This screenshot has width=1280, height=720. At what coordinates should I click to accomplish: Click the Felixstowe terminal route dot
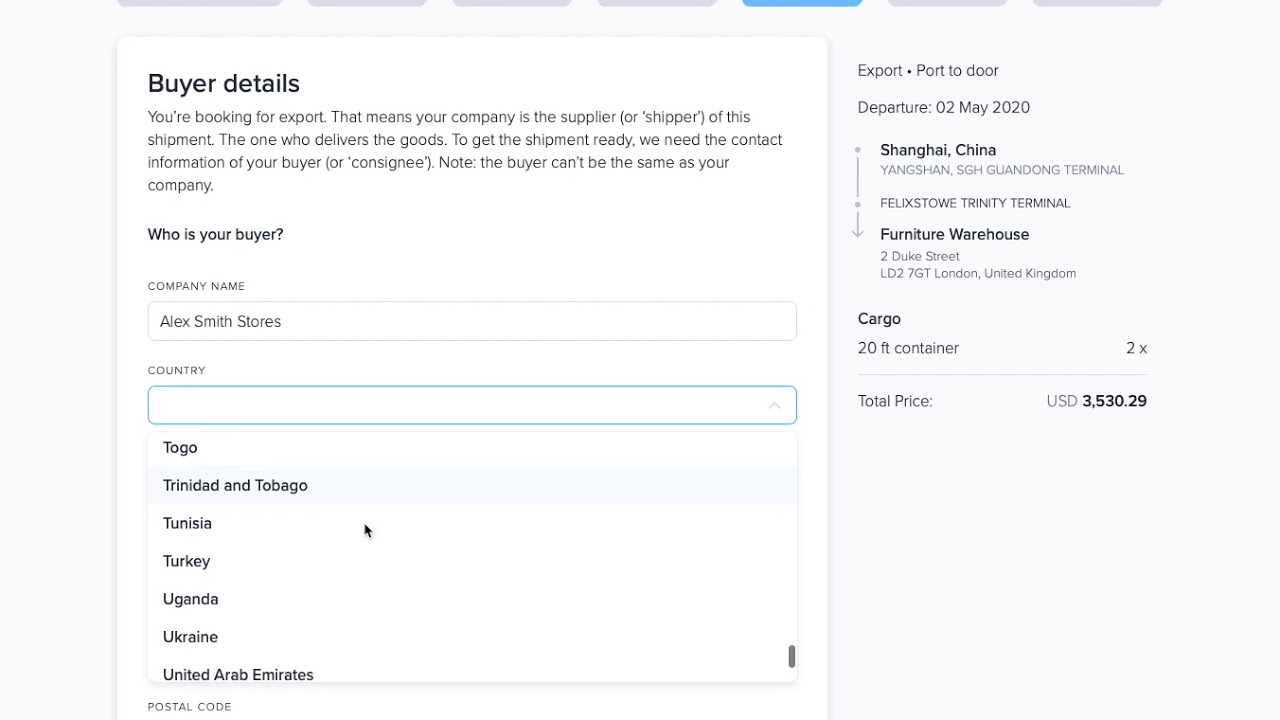coord(857,204)
